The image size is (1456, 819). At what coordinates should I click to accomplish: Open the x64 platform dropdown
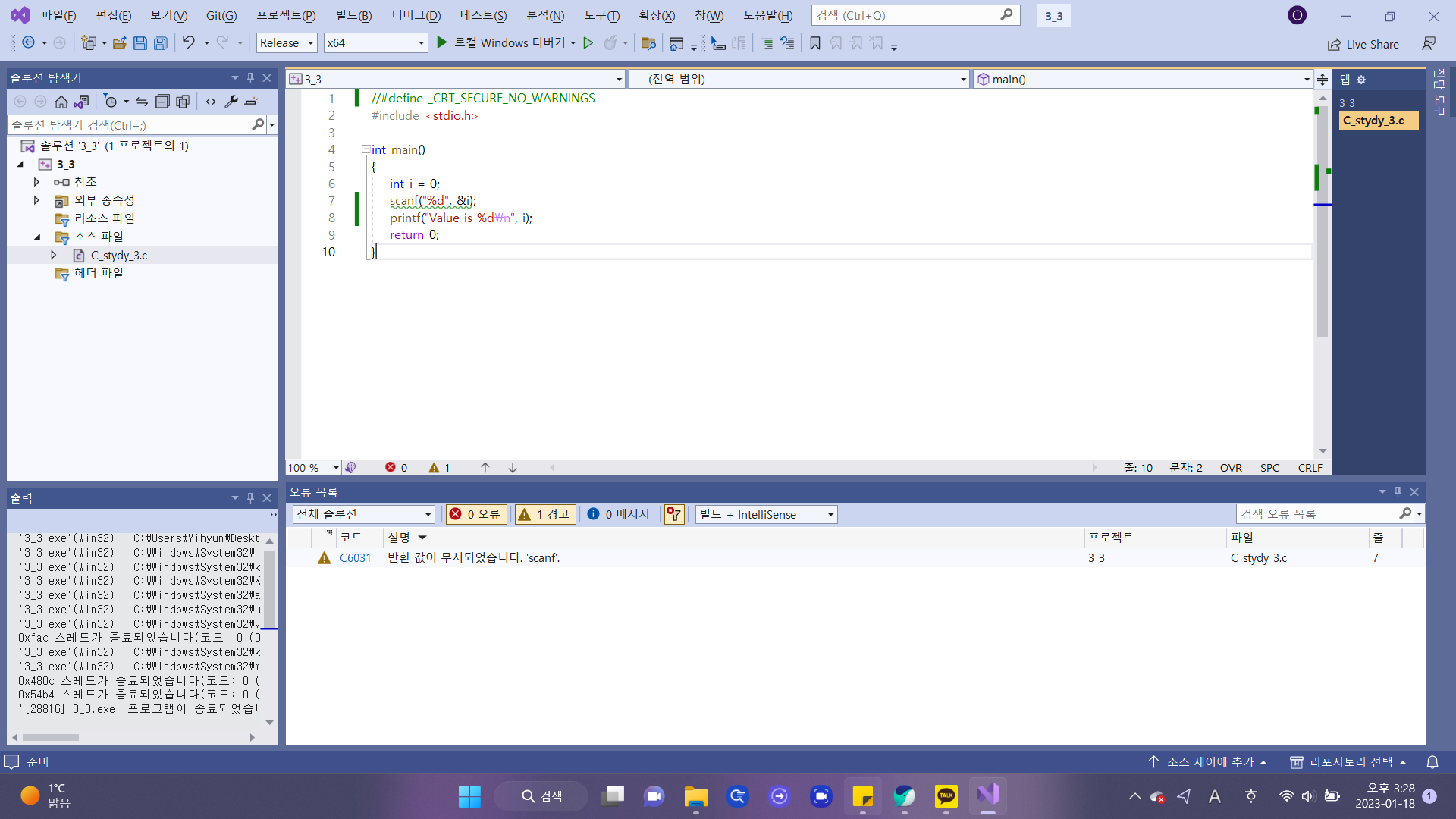click(x=375, y=43)
